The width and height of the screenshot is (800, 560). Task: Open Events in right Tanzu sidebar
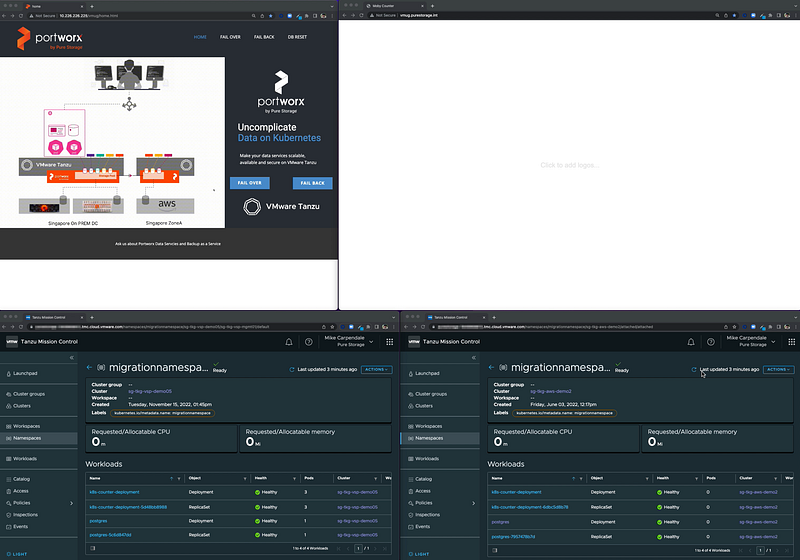click(x=422, y=527)
